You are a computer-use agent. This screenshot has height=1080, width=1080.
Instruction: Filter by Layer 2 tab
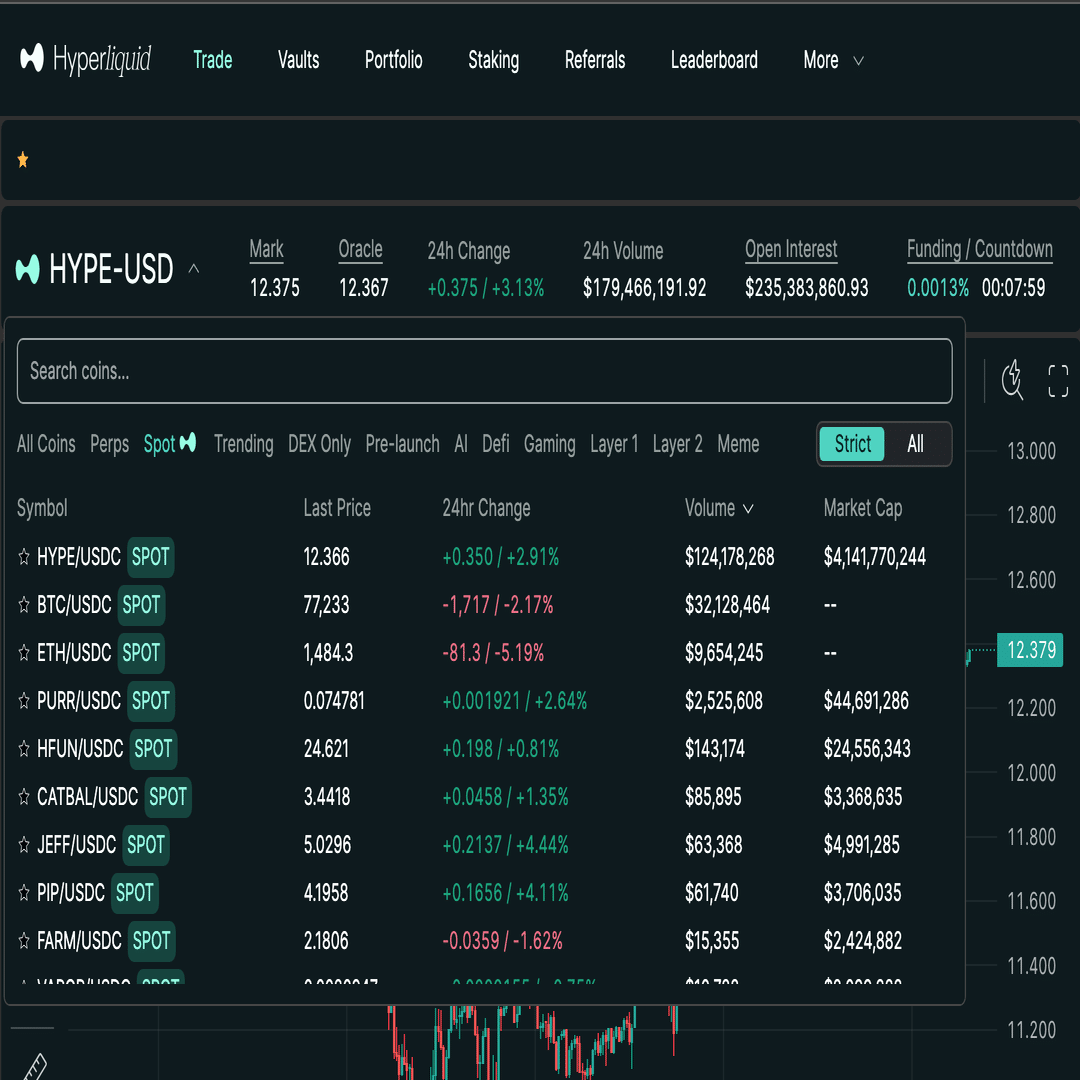coord(677,444)
